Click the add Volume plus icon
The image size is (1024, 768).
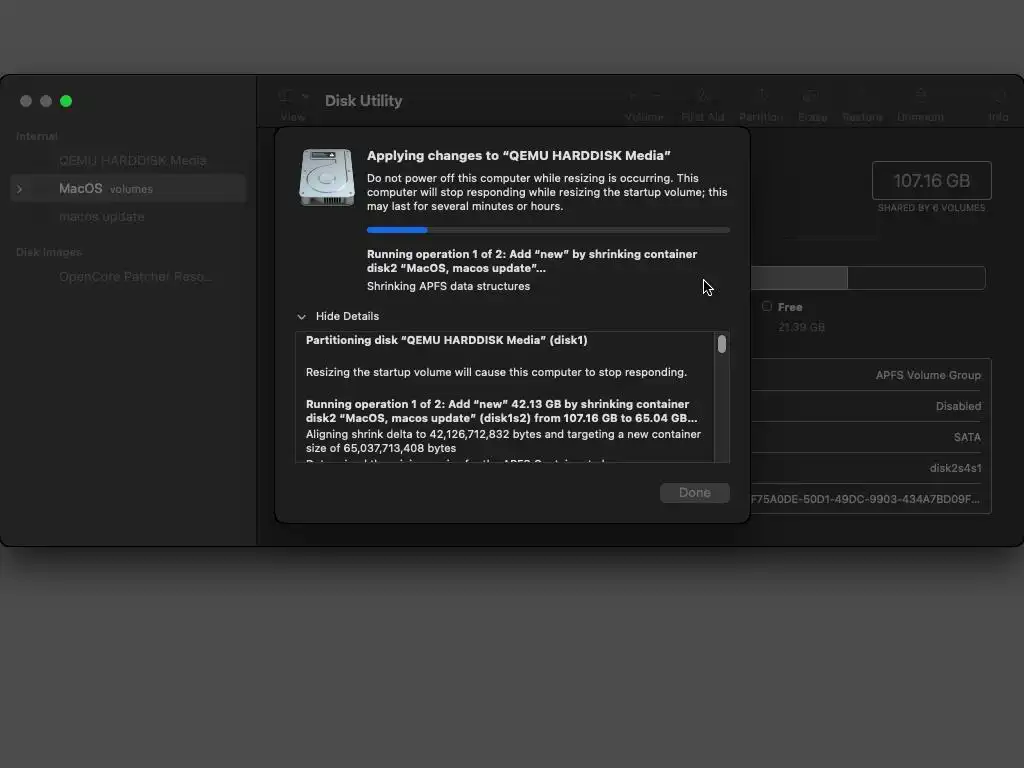coord(632,96)
